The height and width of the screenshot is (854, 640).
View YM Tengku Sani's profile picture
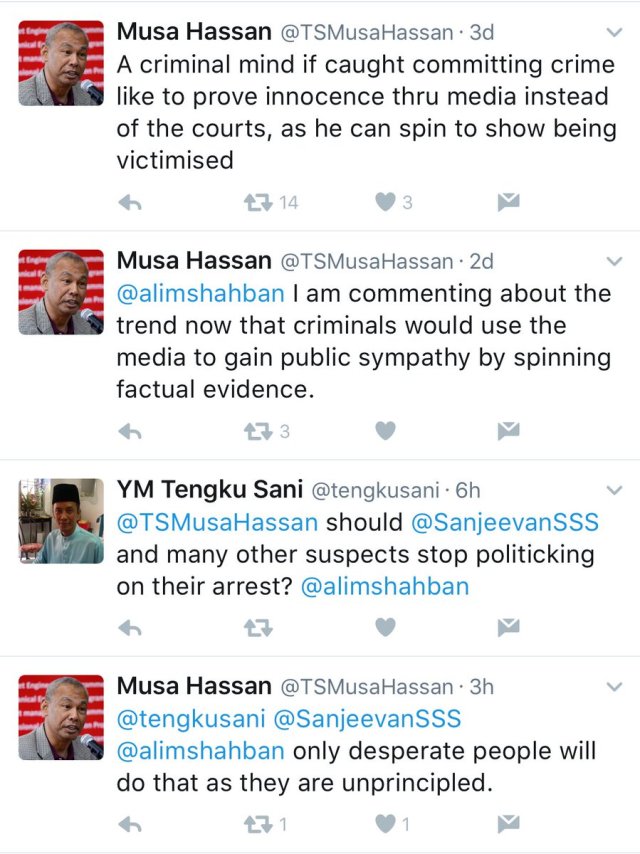[61, 521]
